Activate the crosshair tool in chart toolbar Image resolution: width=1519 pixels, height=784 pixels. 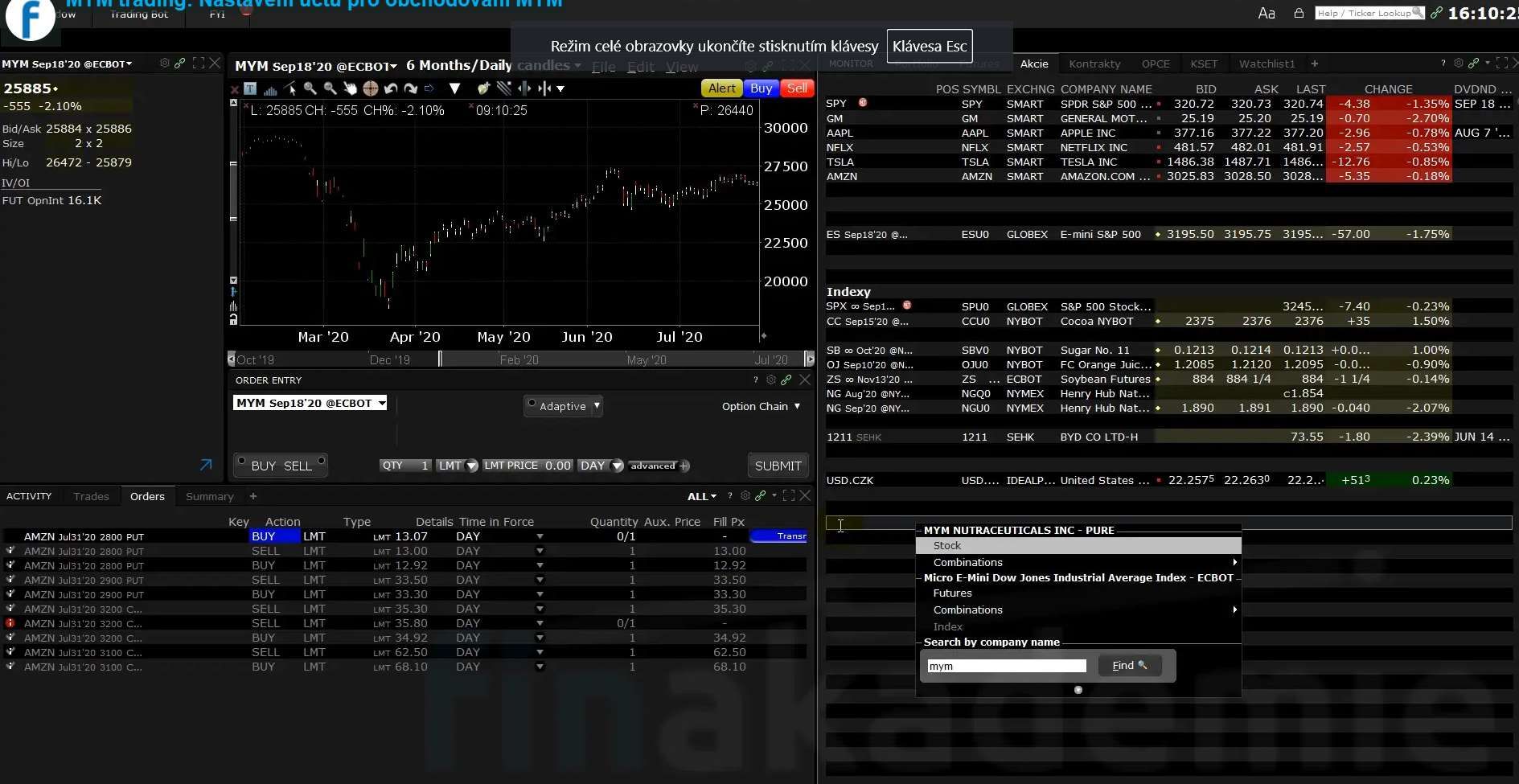click(370, 88)
